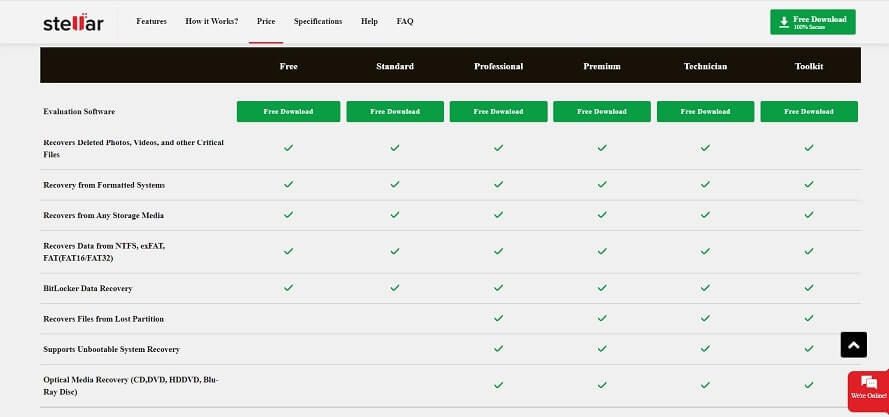Click the scroll-to-top arrow button

854,345
